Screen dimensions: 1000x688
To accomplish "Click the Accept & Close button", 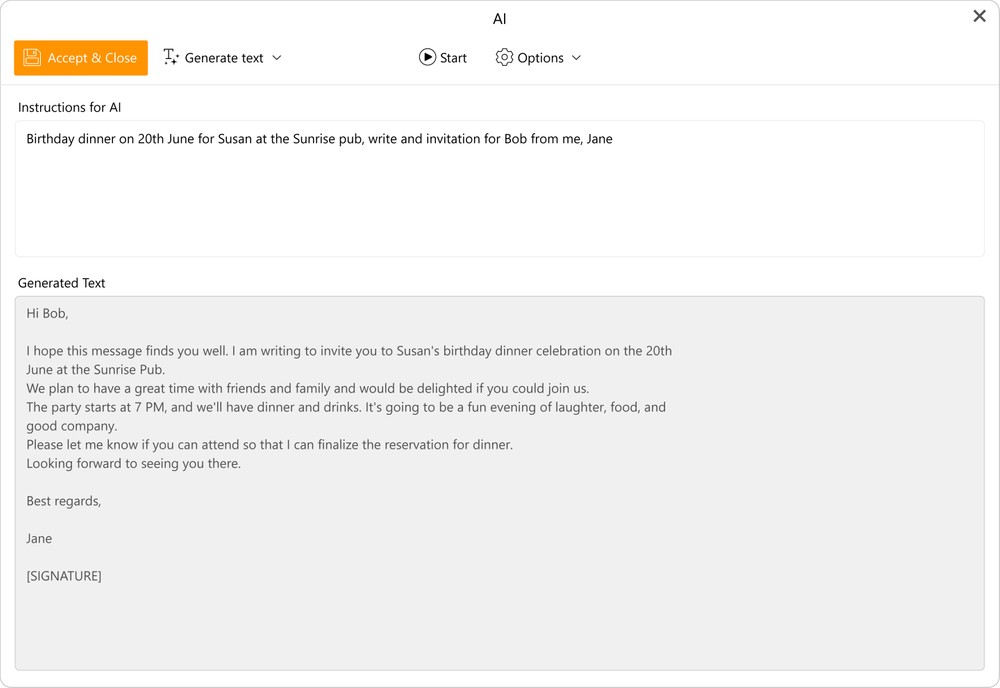I will click(81, 58).
